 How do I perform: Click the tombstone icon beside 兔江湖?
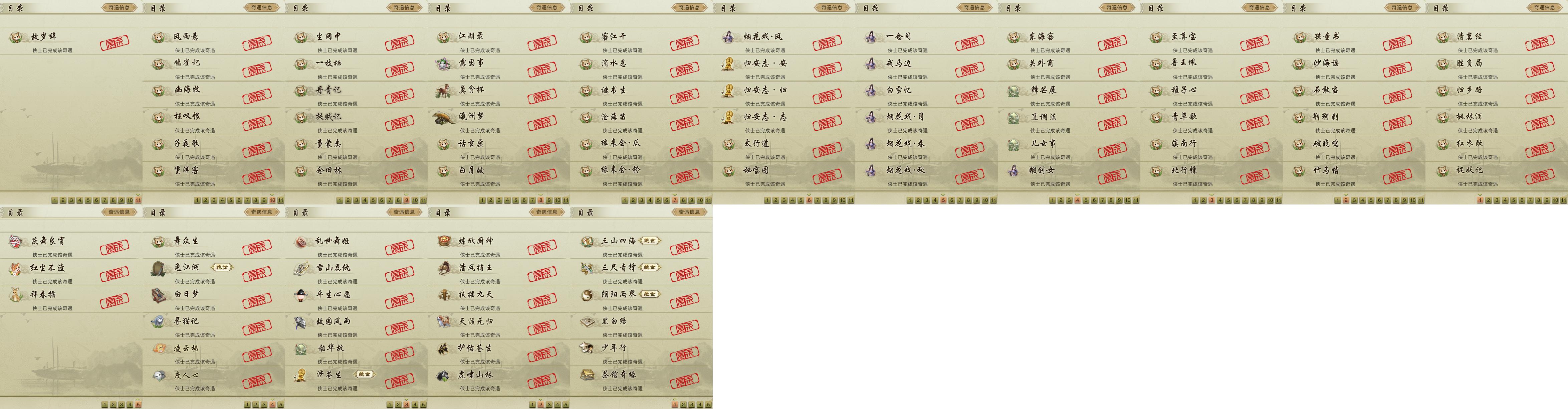pos(158,268)
